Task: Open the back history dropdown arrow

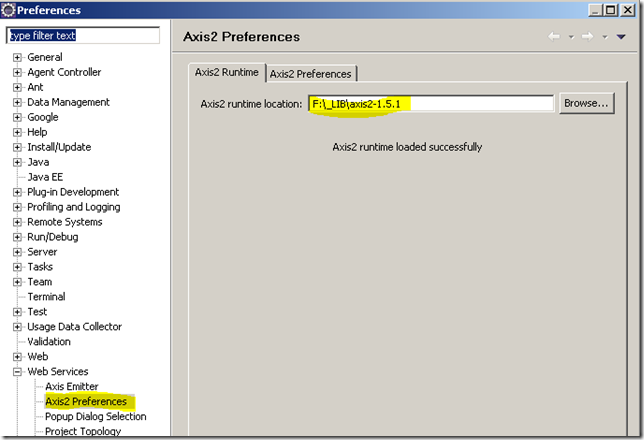Action: [571, 37]
